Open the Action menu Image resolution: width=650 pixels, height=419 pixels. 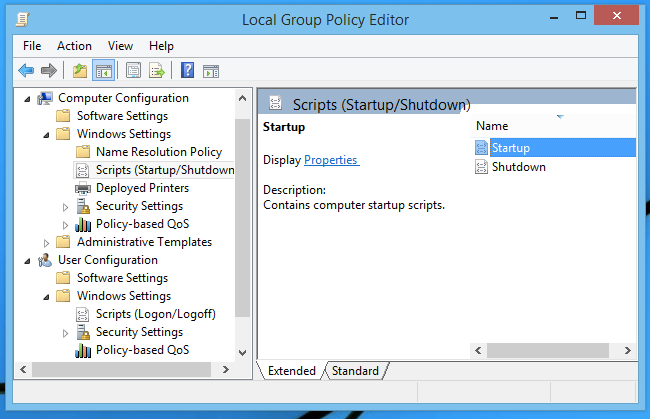[74, 46]
